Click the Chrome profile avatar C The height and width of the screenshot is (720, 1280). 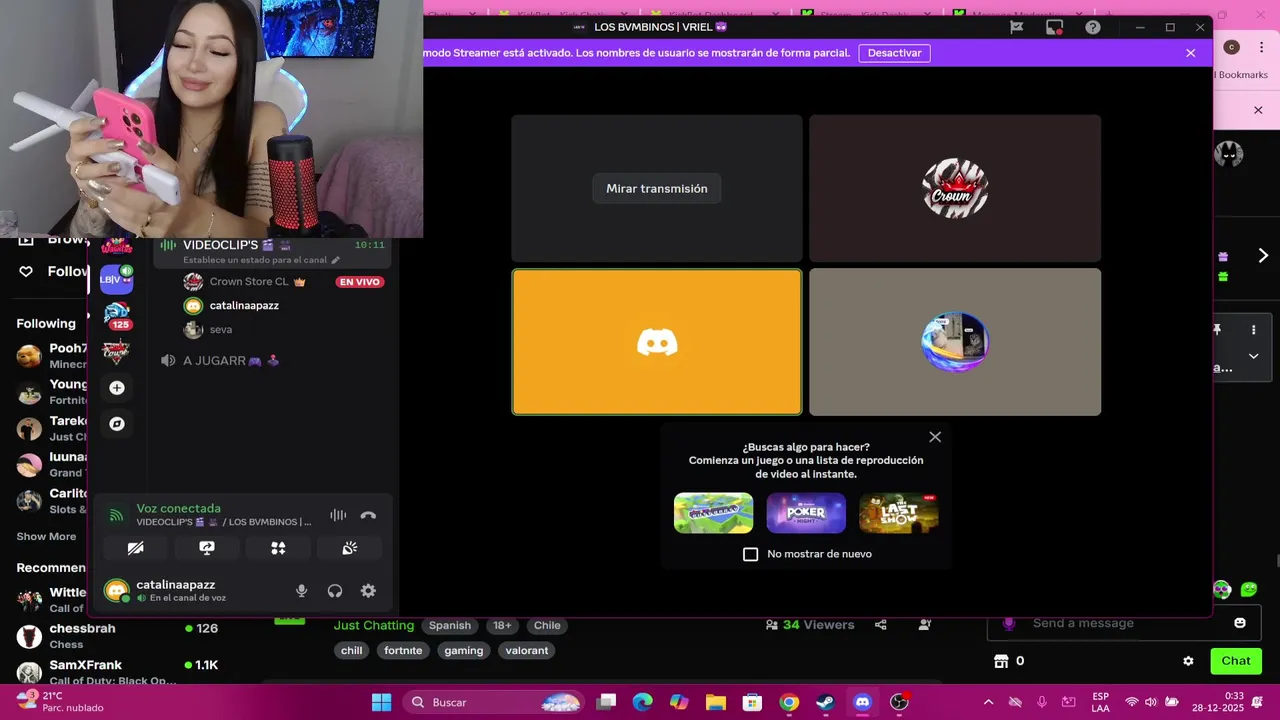1232,47
